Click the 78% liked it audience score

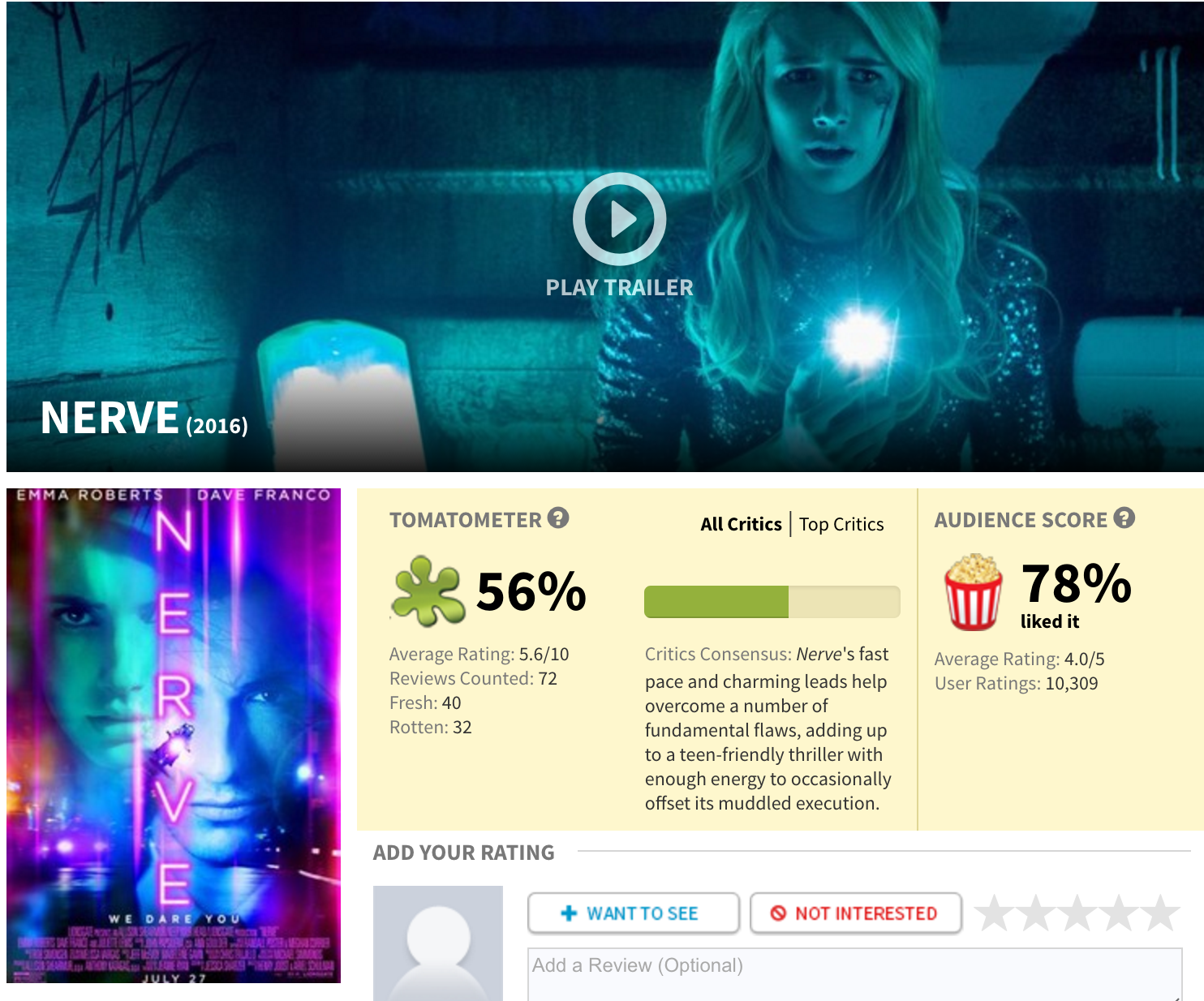pos(1076,595)
